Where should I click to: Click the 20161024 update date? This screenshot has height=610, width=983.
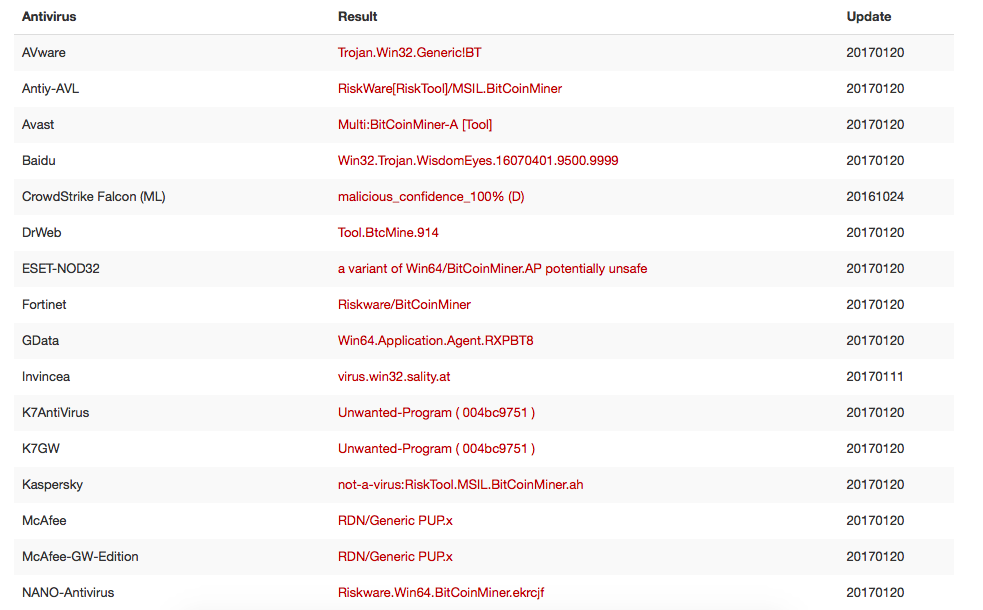pos(875,197)
